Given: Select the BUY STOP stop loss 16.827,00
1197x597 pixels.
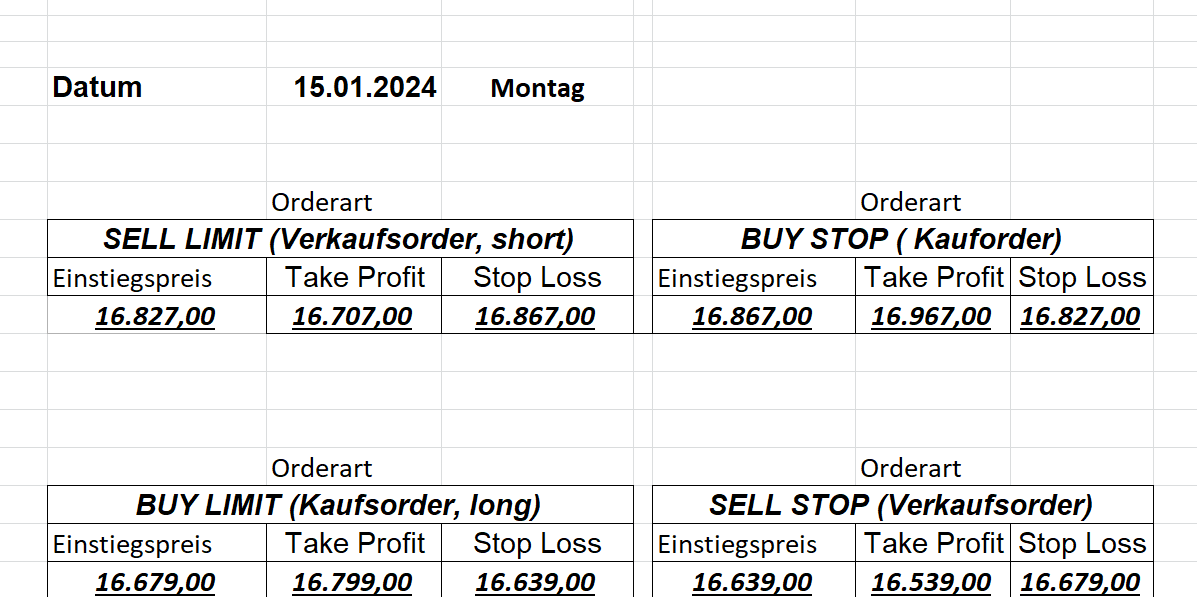Looking at the screenshot, I should (x=1080, y=317).
